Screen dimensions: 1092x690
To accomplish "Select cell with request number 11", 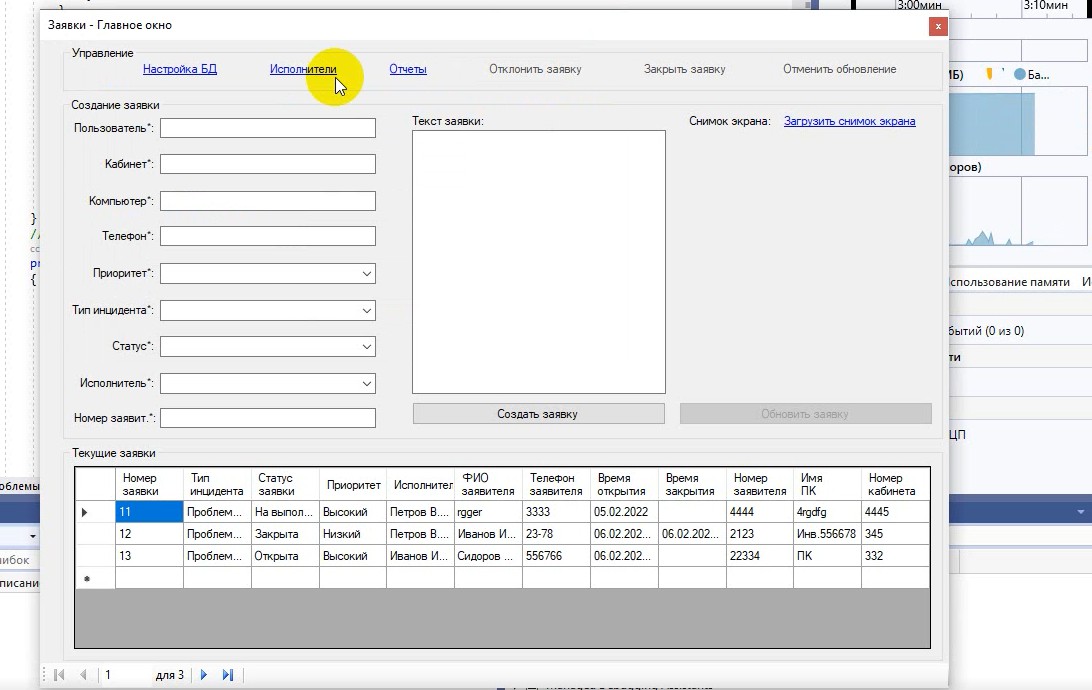I will [x=149, y=512].
